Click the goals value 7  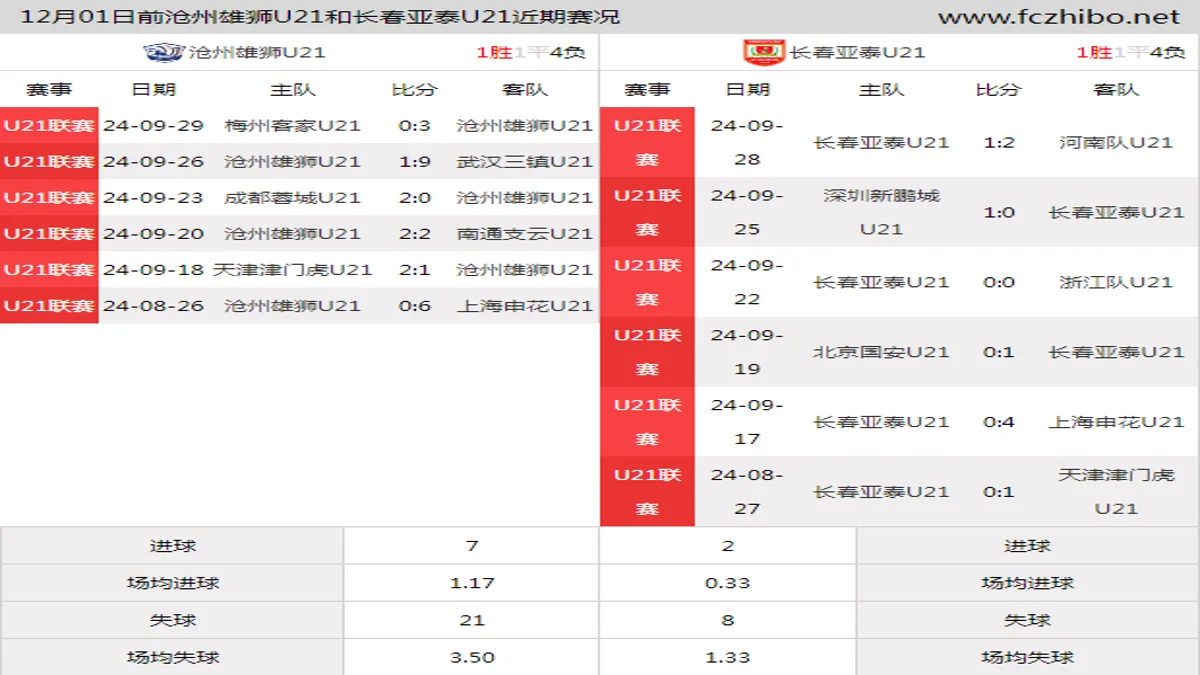click(x=472, y=546)
